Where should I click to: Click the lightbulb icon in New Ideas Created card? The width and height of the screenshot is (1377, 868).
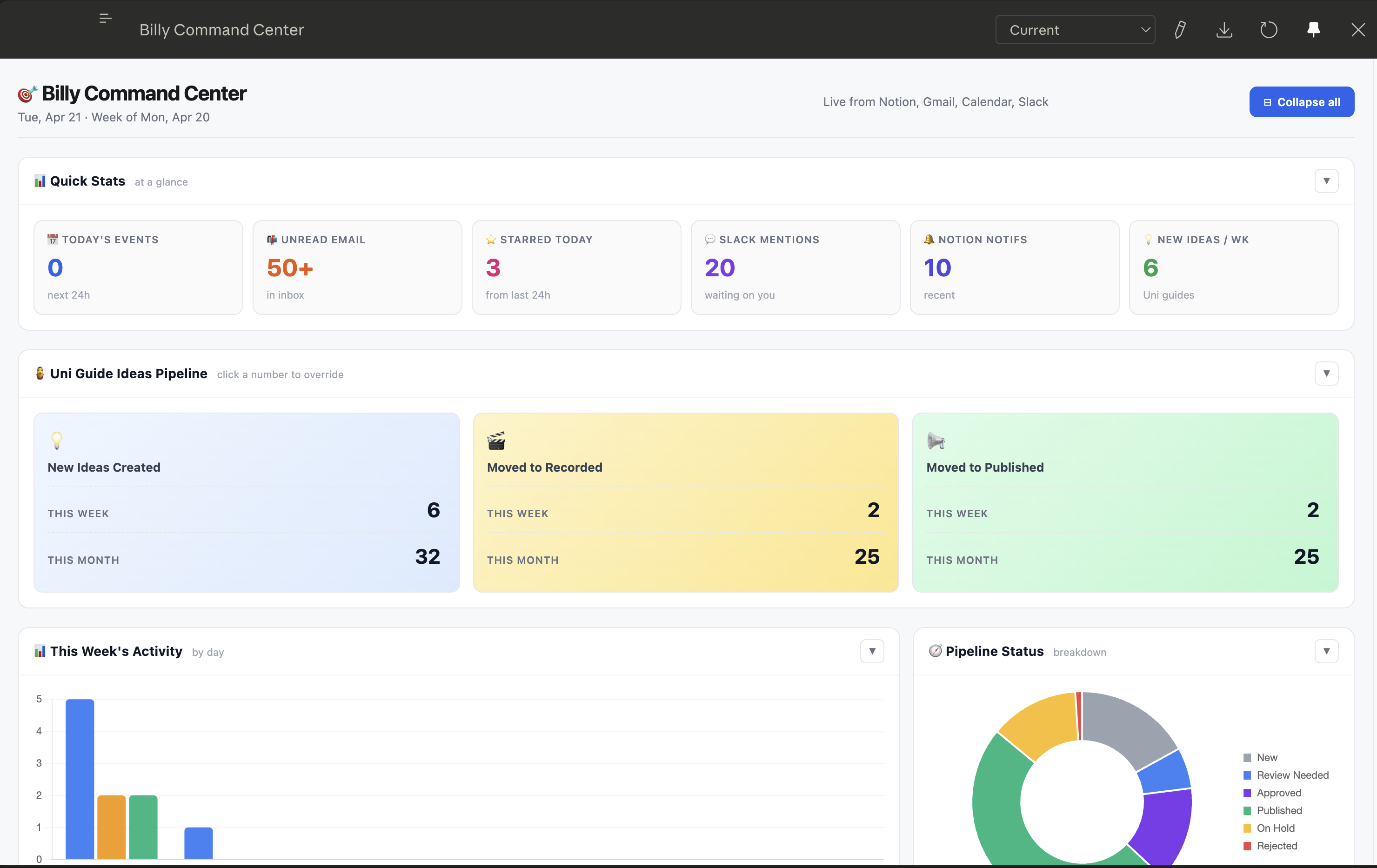tap(57, 441)
